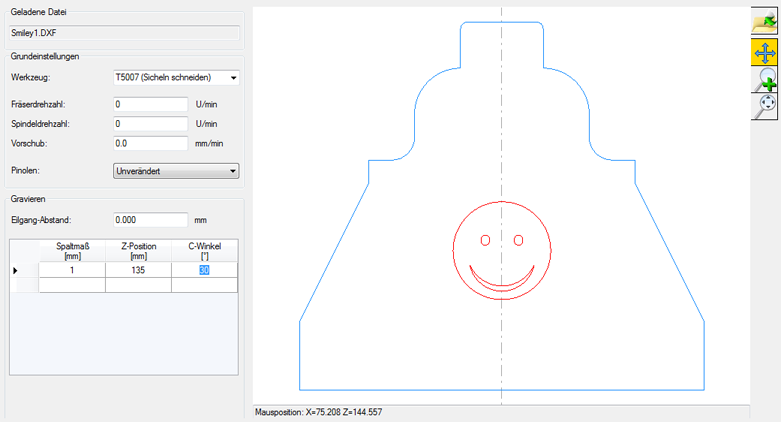Open the Werkzeug dropdown T5007
The image size is (781, 422).
(x=176, y=77)
